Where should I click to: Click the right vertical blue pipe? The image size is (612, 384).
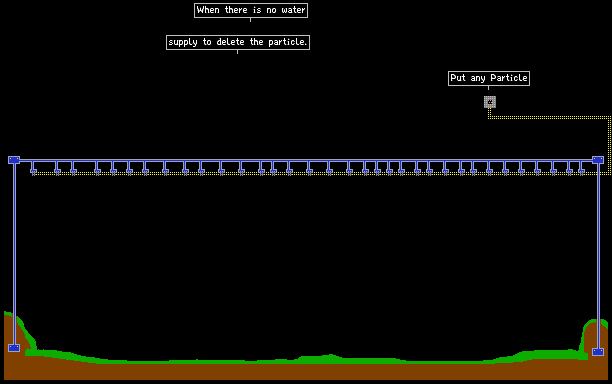pos(598,256)
